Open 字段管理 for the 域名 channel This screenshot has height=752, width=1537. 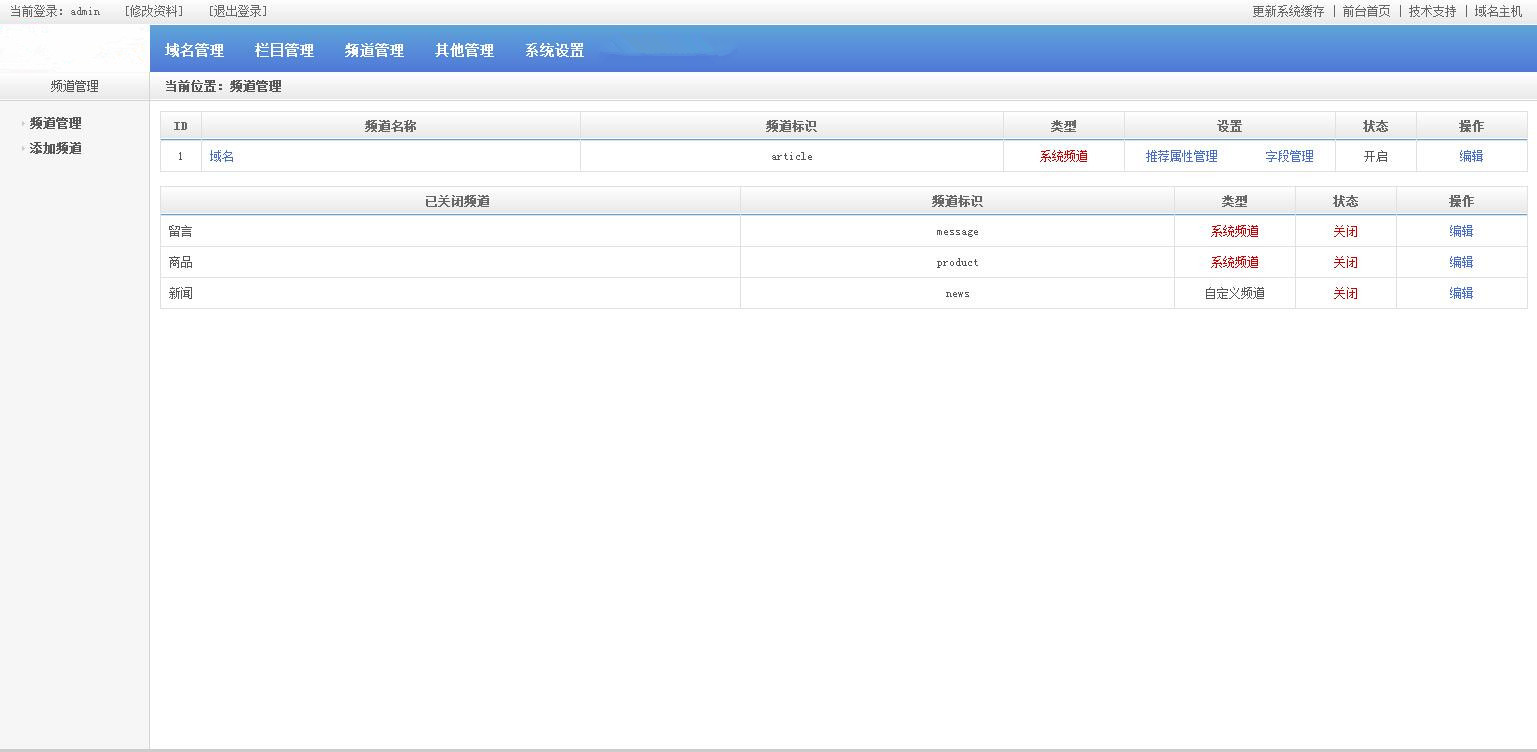pos(1289,156)
